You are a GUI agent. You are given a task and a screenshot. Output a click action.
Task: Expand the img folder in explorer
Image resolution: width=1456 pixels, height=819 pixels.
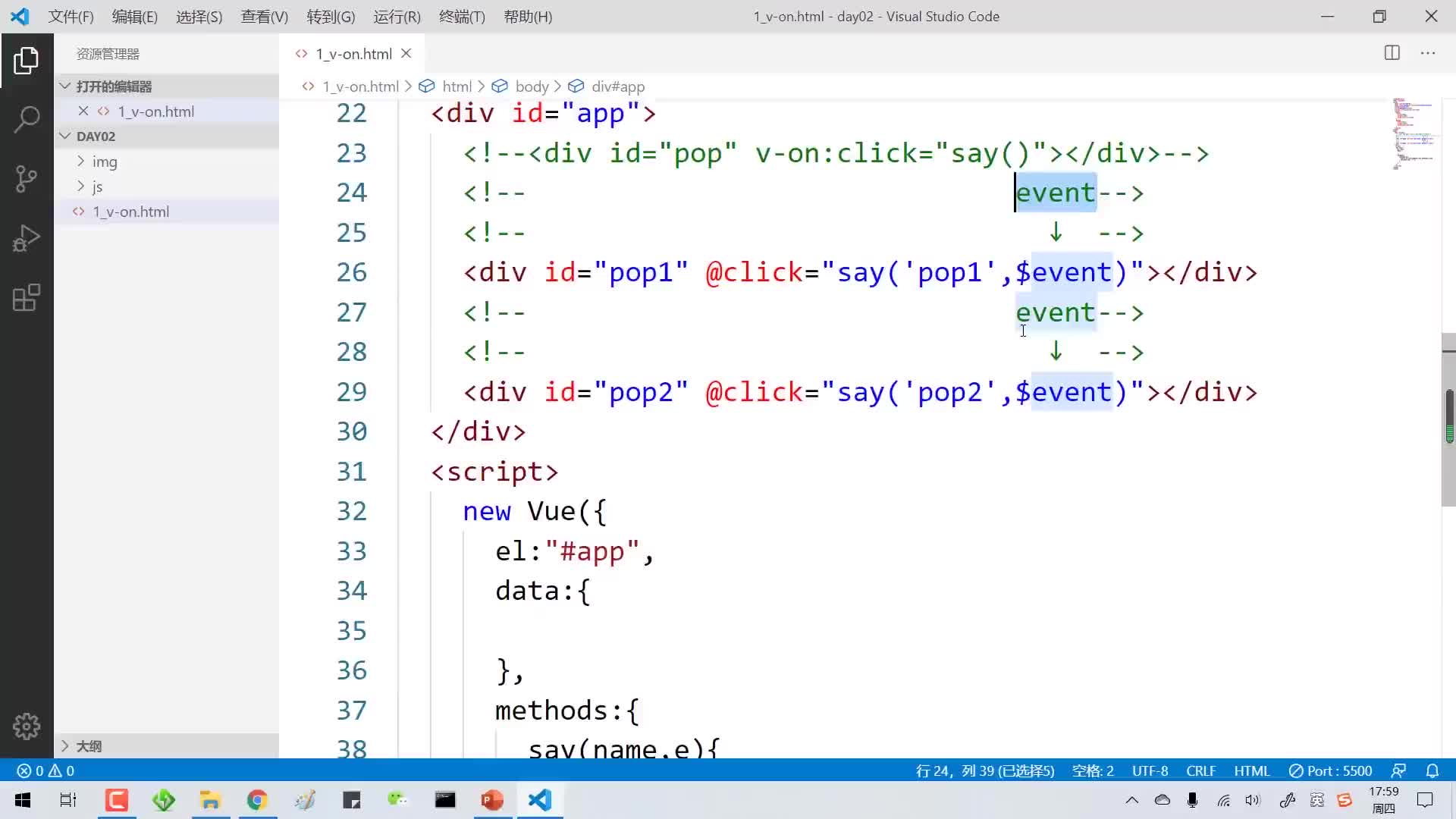(x=104, y=161)
